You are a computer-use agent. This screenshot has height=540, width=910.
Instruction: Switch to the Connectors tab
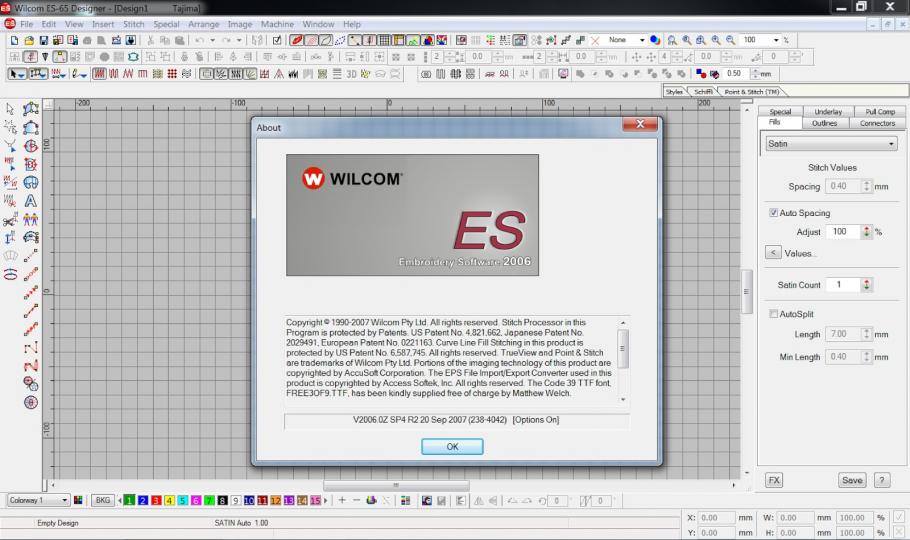pyautogui.click(x=877, y=123)
